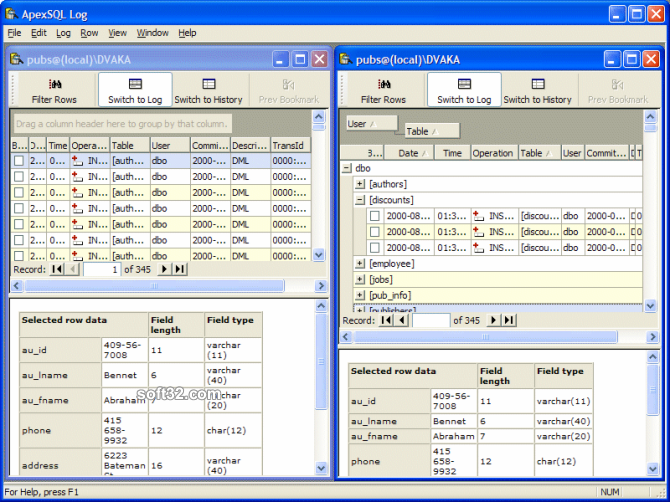This screenshot has width=670, height=502.
Task: Click the User group-by header in right window
Action: pyautogui.click(x=372, y=123)
